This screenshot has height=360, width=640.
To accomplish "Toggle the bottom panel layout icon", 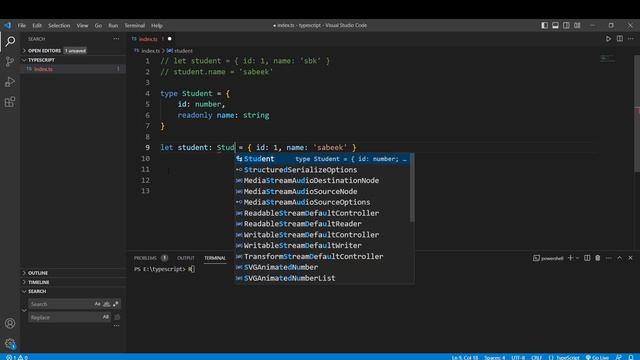I will (556, 25).
